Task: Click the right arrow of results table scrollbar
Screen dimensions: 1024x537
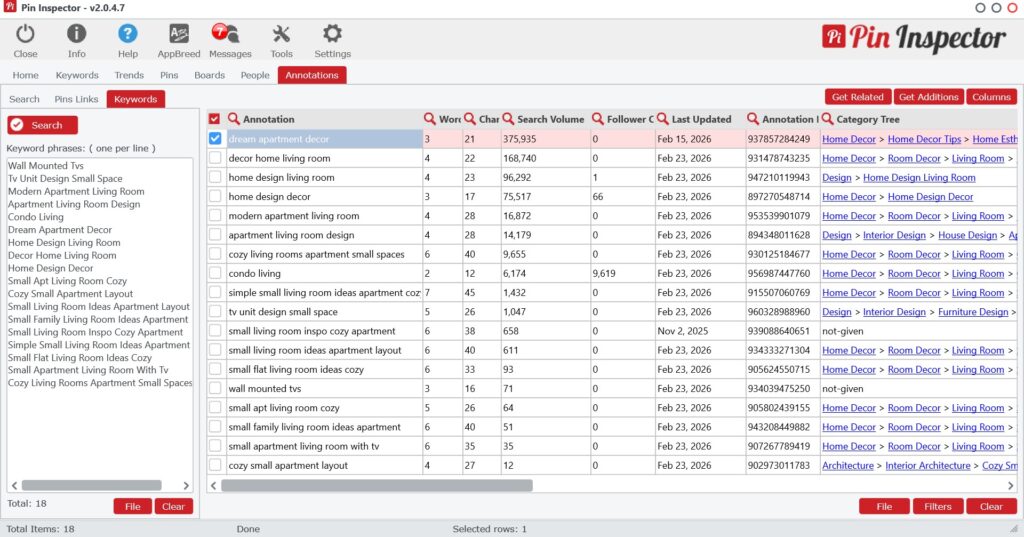Action: click(1010, 485)
